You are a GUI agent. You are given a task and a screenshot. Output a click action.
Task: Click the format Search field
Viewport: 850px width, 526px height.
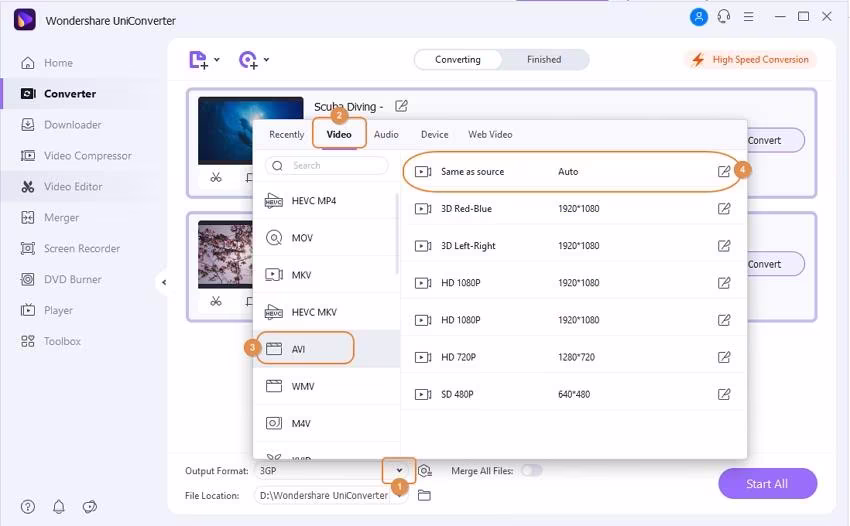point(327,165)
